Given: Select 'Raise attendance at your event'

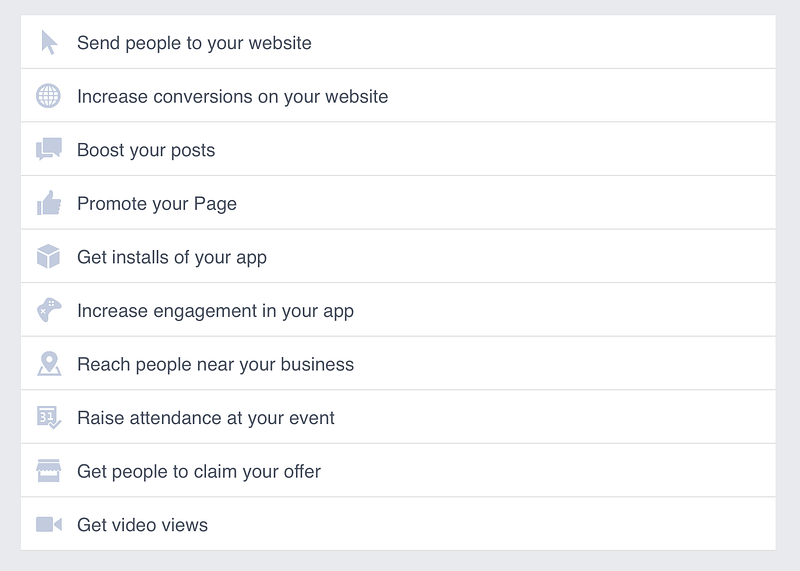Looking at the screenshot, I should point(398,417).
